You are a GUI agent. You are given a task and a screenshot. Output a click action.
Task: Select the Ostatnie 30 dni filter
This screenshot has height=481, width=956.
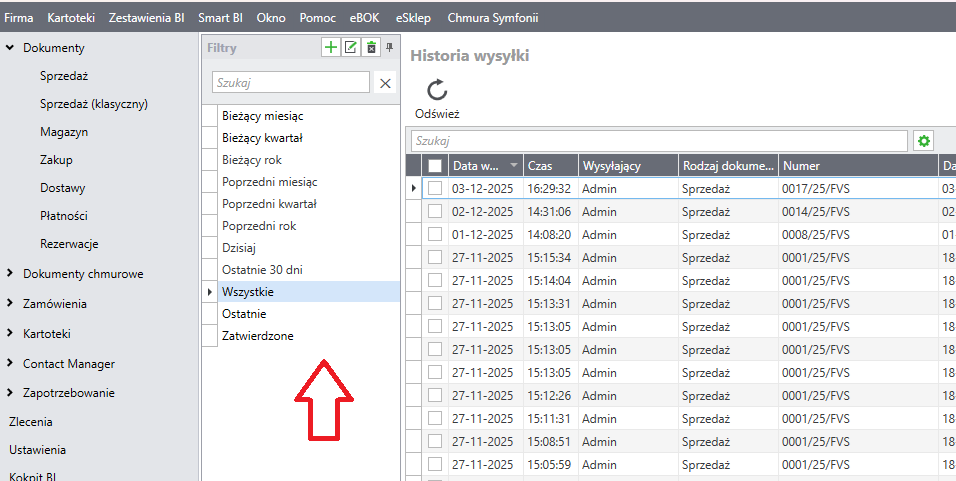pos(262,270)
